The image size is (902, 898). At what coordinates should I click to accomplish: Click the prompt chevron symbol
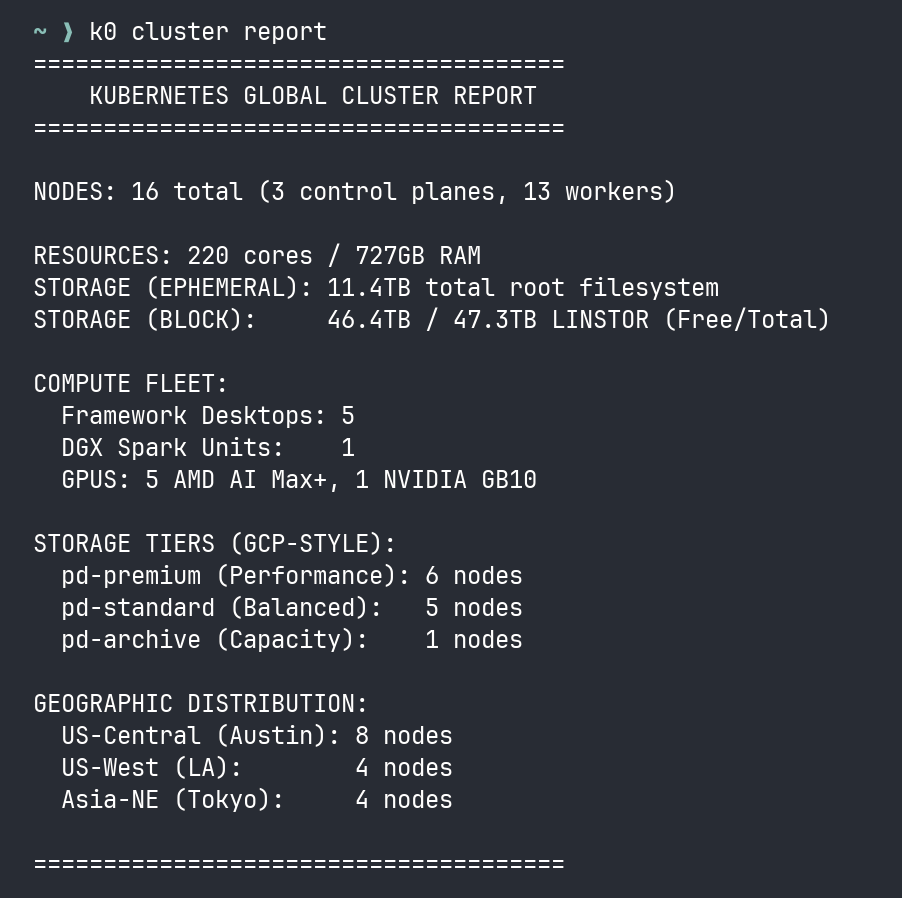pyautogui.click(x=68, y=32)
